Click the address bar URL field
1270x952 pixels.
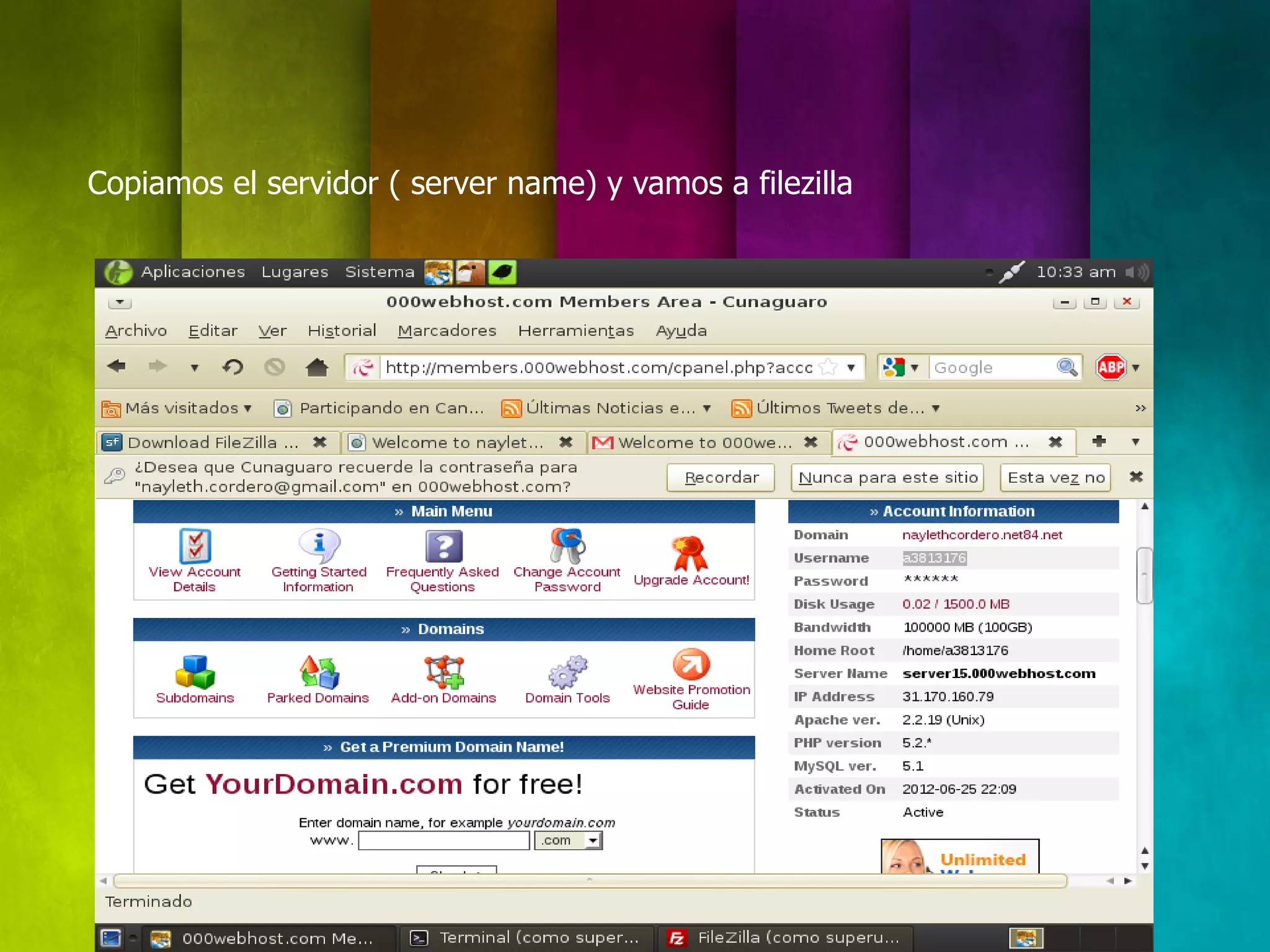click(598, 368)
